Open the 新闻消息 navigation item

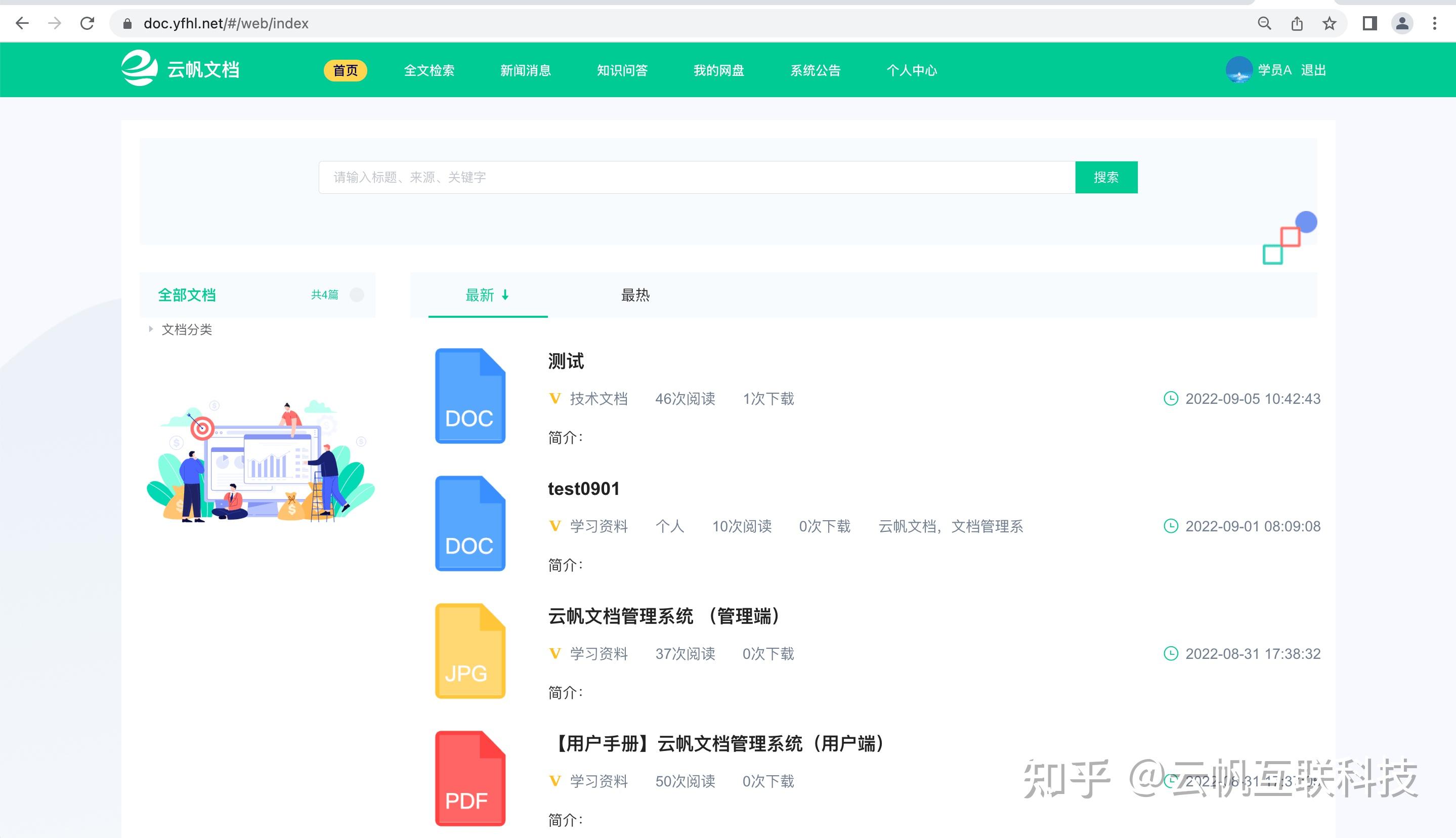(525, 70)
